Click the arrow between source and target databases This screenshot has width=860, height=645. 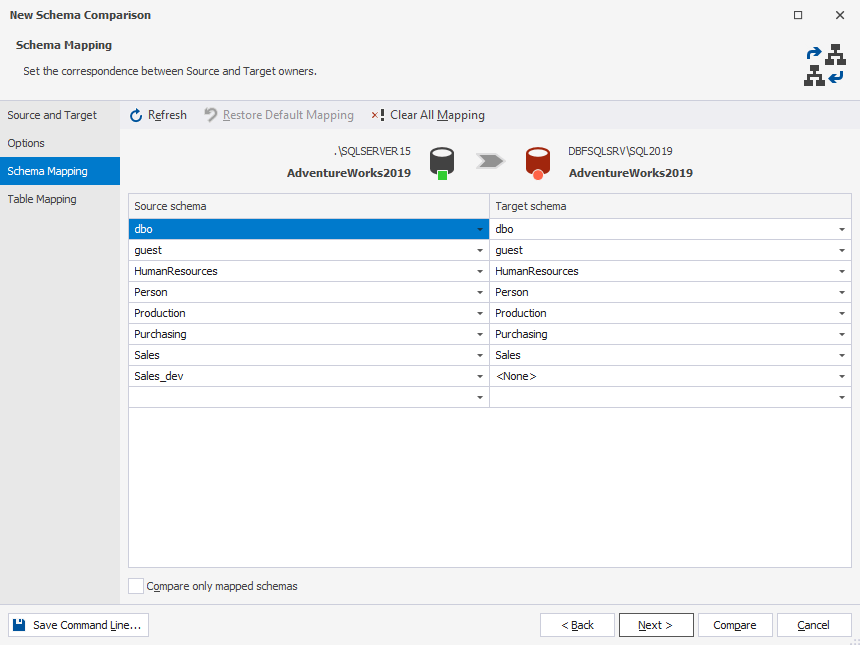(x=489, y=158)
